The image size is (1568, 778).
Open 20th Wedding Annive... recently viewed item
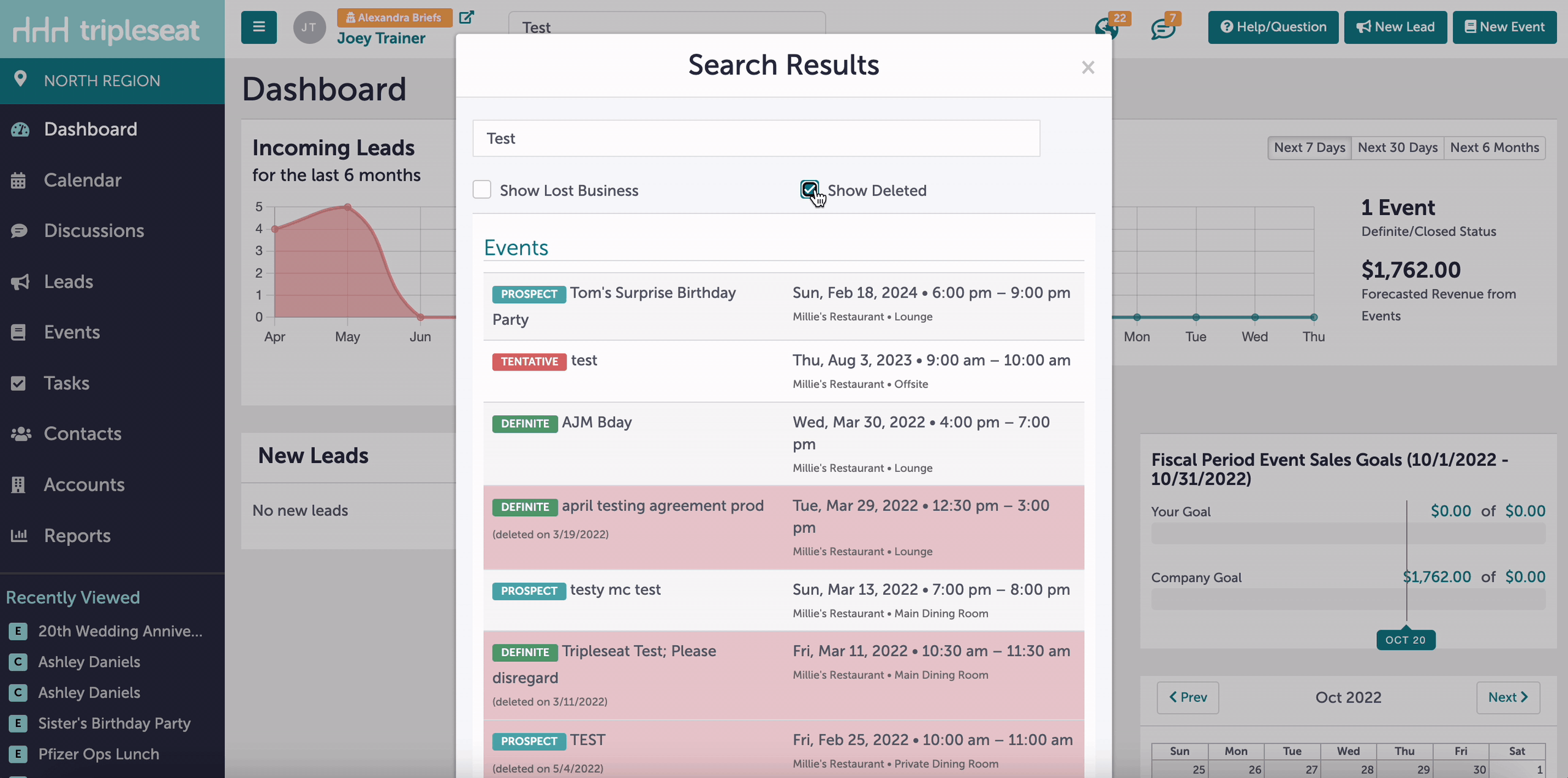[120, 631]
